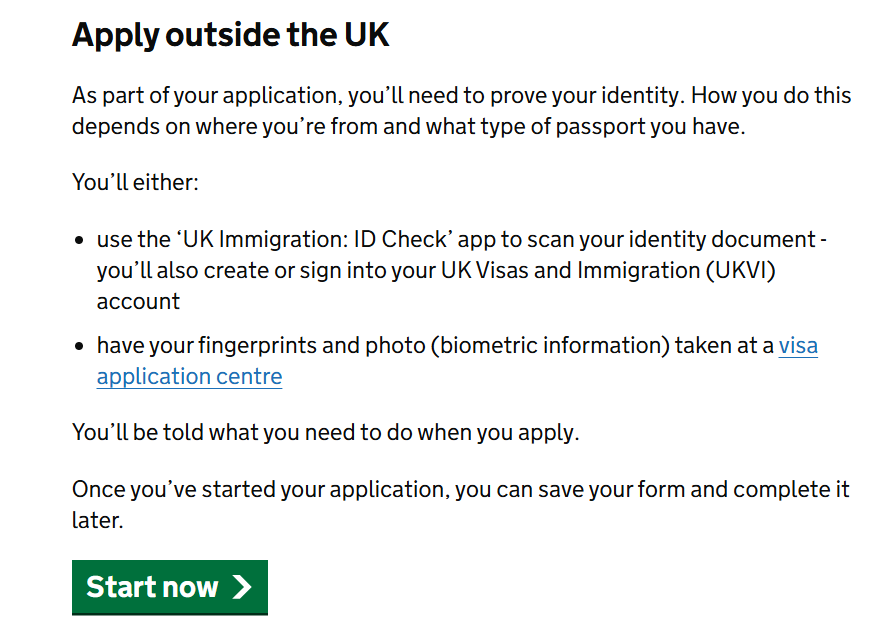Click the word 'account' in first bullet
Screen dimensions: 891x641
tap(138, 301)
